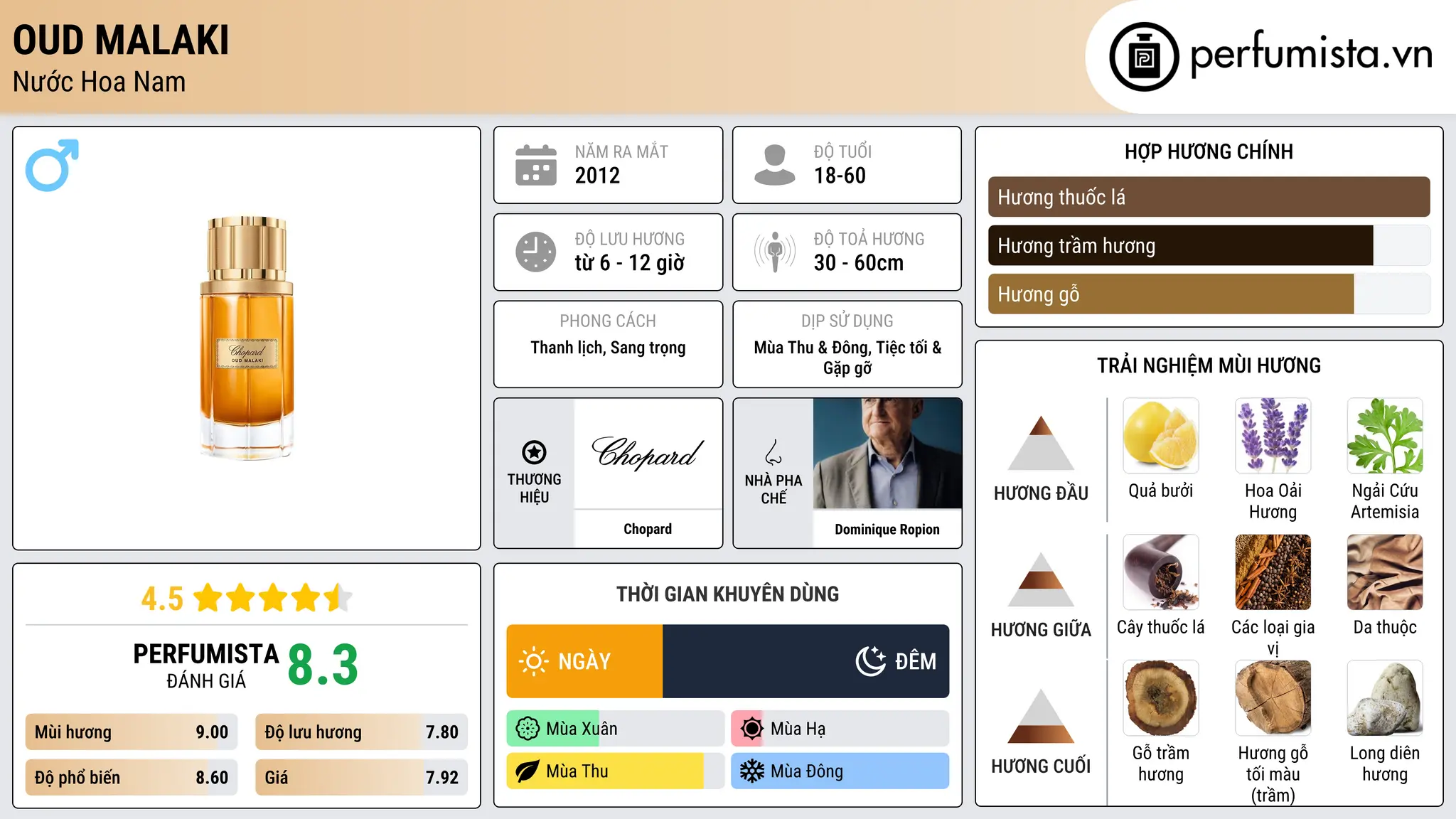
Task: Click the pyramid icon above Hương cuối
Action: coord(1041,716)
